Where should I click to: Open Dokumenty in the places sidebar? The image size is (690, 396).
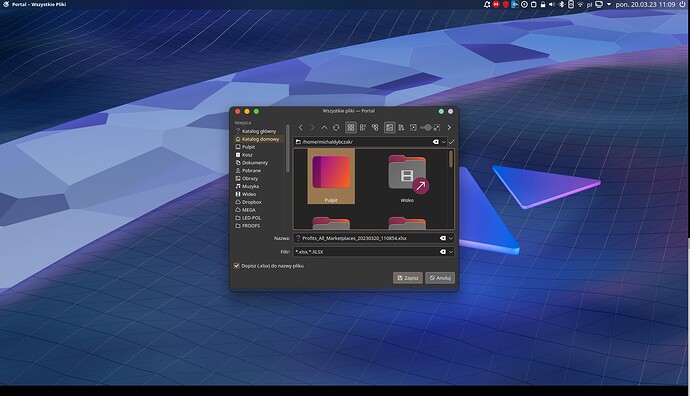click(x=259, y=163)
